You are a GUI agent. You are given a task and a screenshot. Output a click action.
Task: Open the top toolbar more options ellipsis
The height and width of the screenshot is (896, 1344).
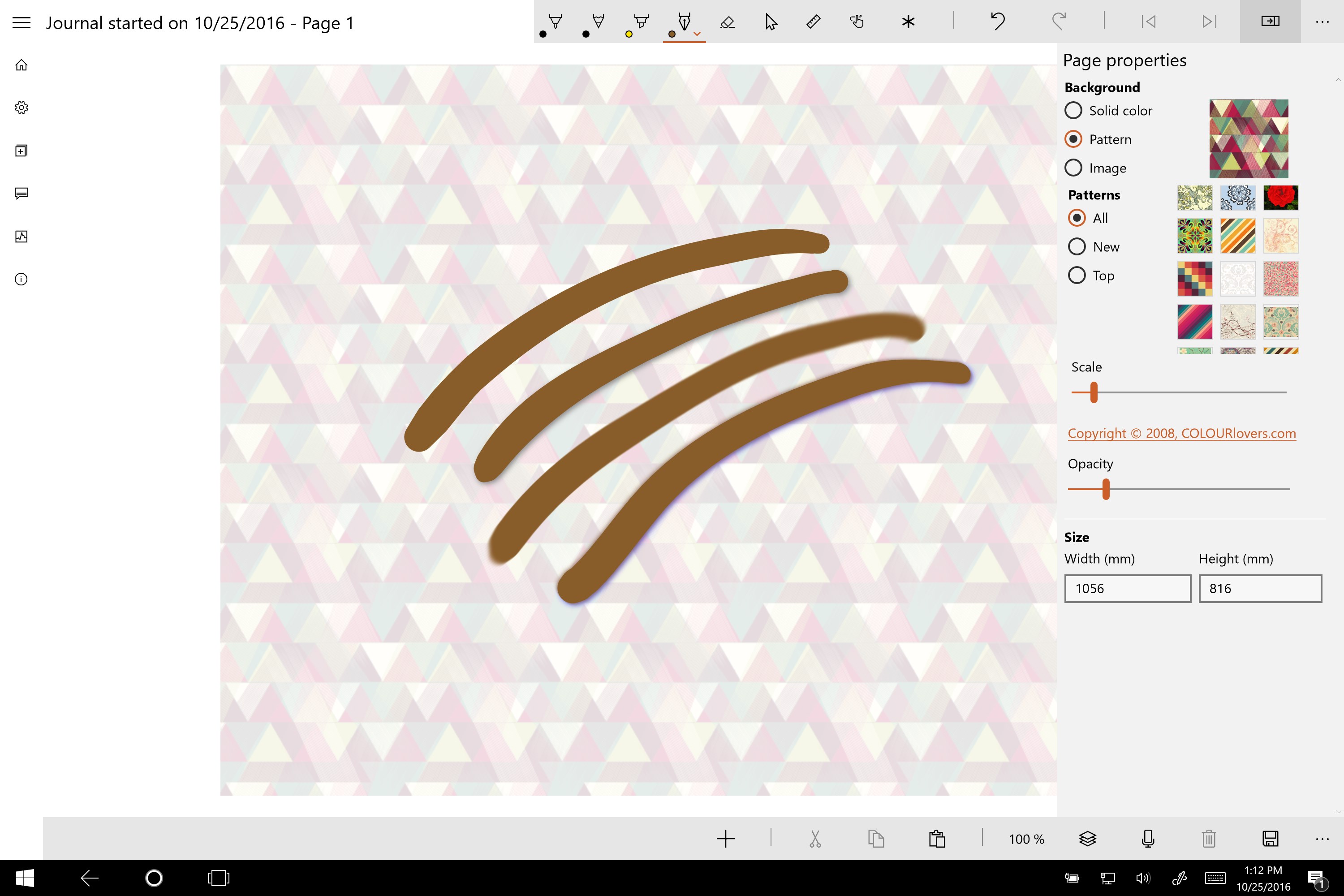(1322, 22)
